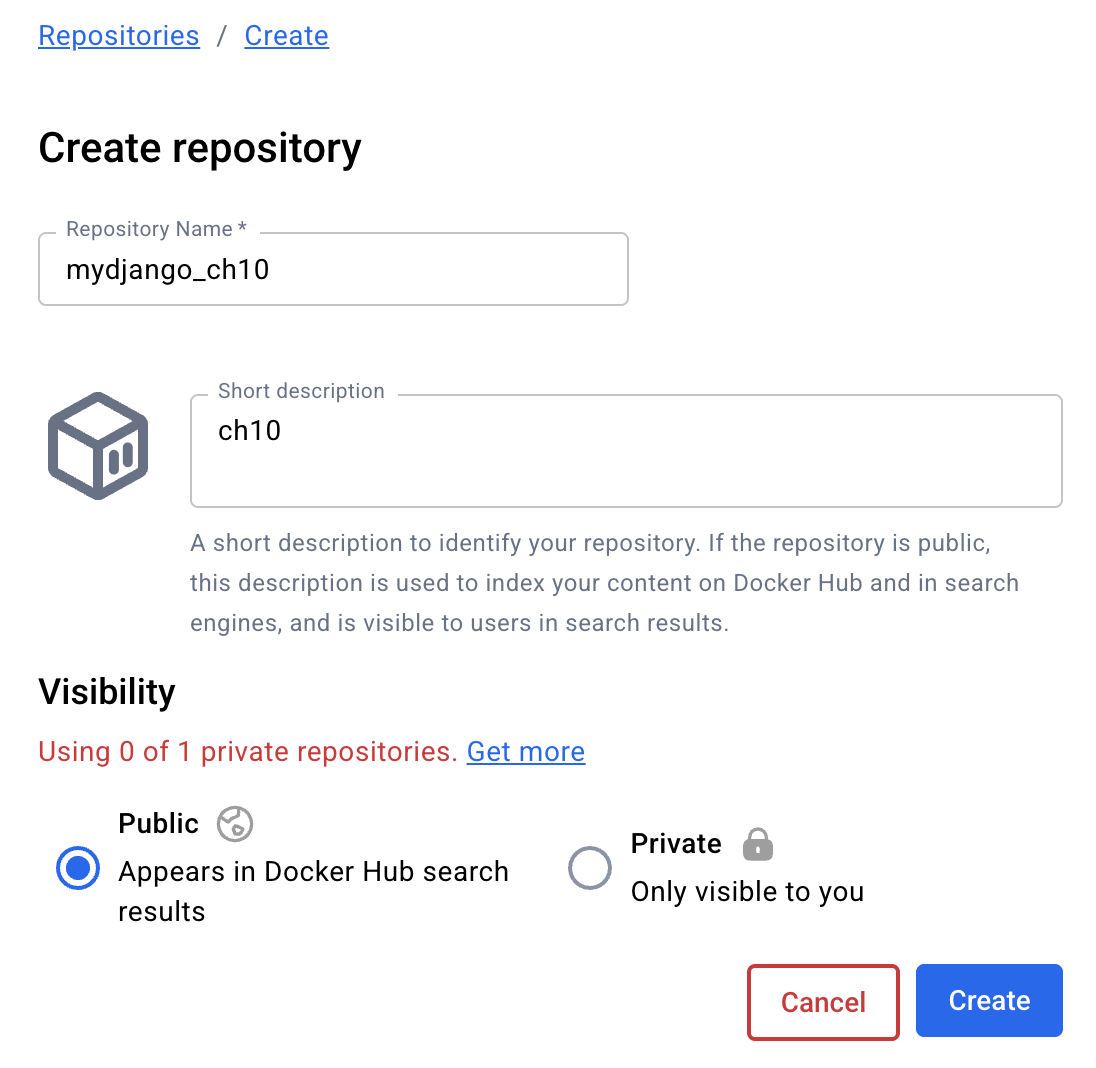This screenshot has height=1068, width=1096.
Task: Click the 'Private' option label text
Action: 676,844
